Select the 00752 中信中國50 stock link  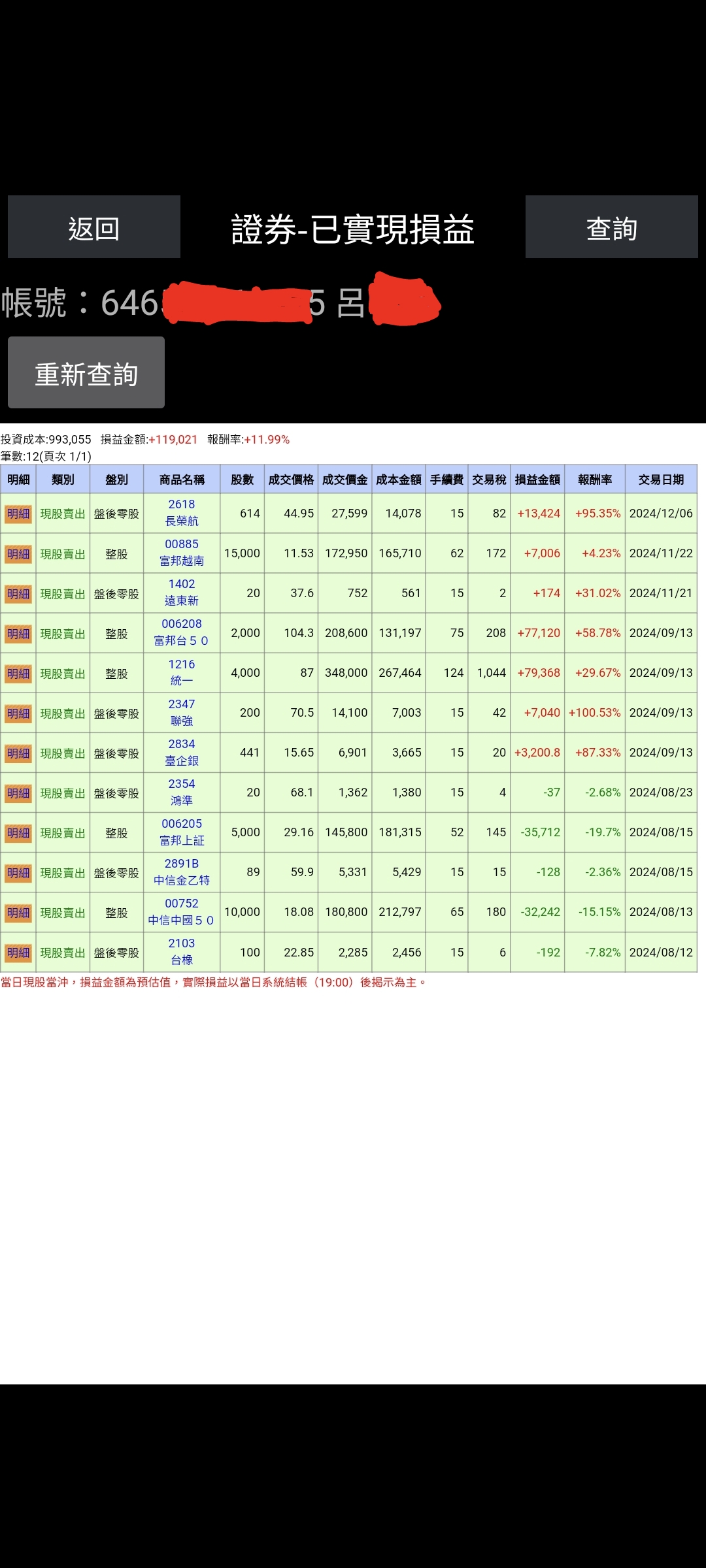coord(182,911)
